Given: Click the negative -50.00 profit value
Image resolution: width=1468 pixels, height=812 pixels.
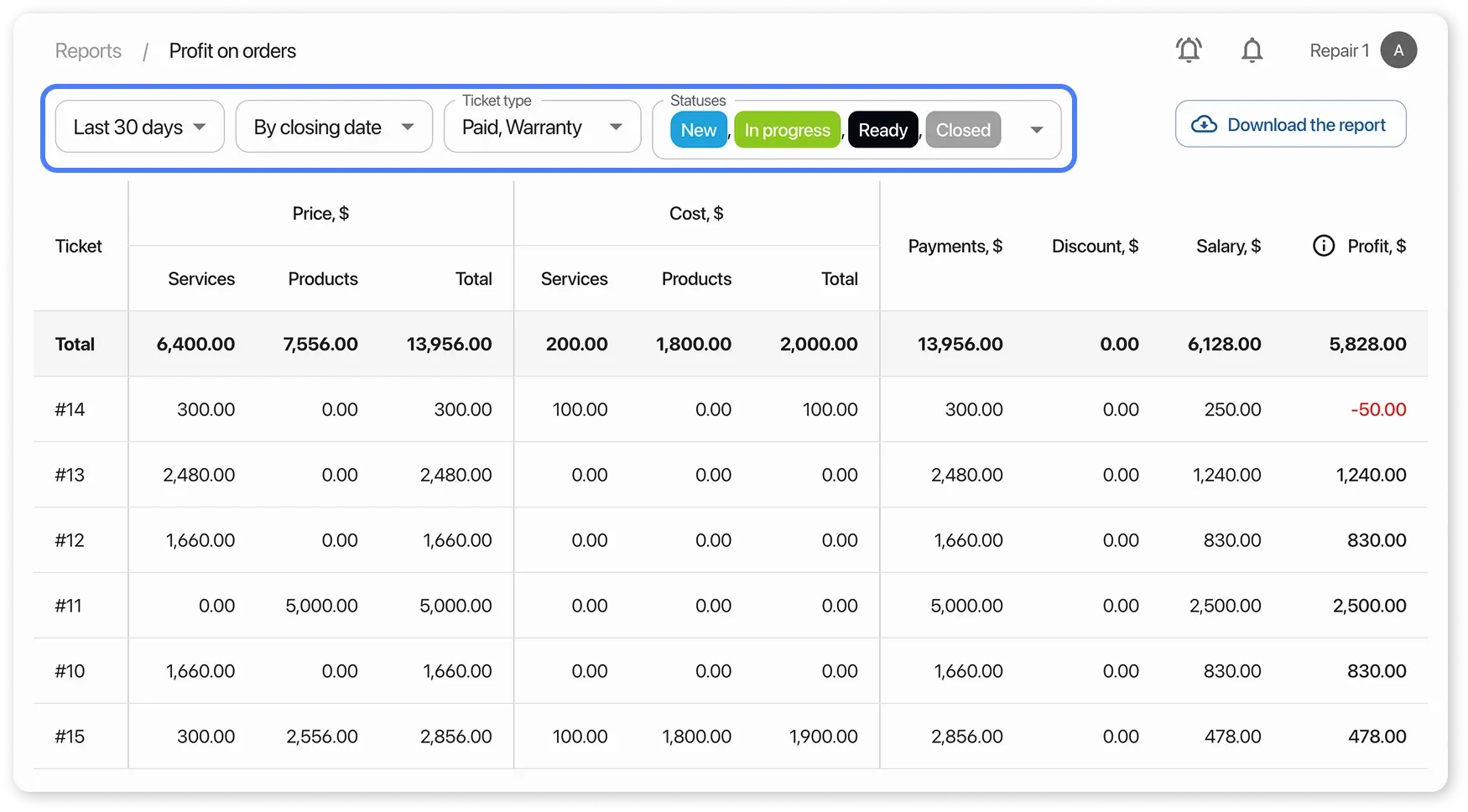Looking at the screenshot, I should pyautogui.click(x=1378, y=409).
